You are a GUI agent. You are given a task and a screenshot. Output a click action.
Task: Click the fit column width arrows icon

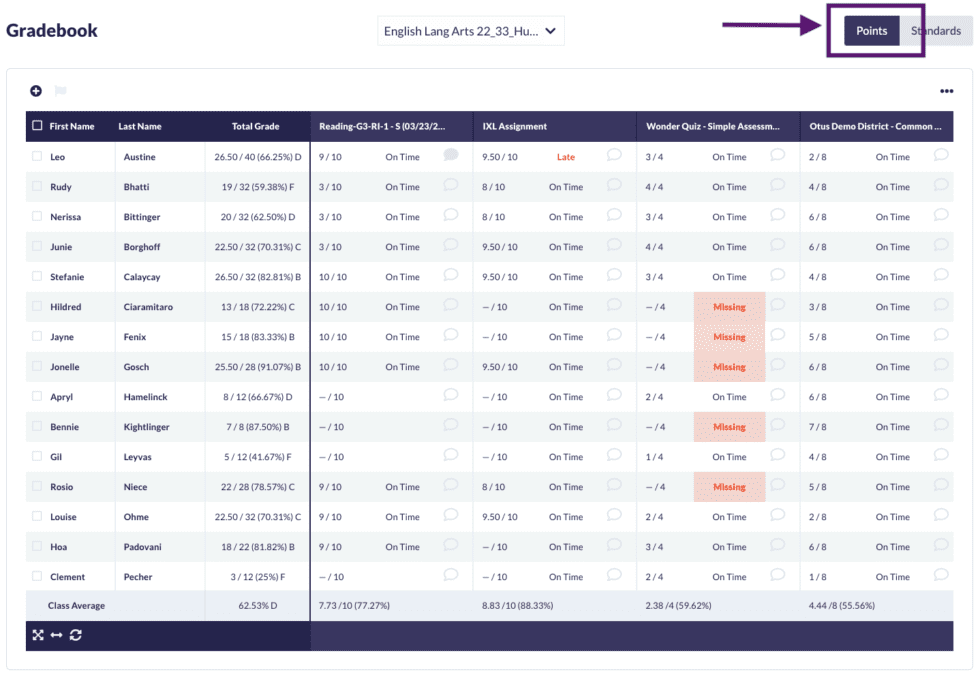[x=56, y=635]
